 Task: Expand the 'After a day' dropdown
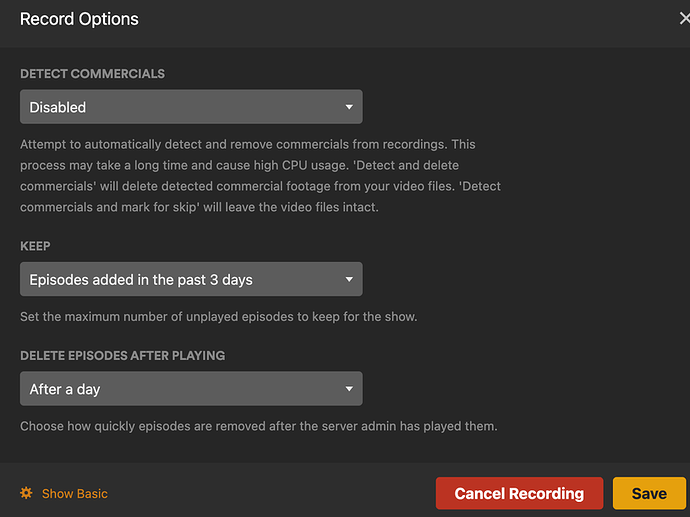(191, 388)
